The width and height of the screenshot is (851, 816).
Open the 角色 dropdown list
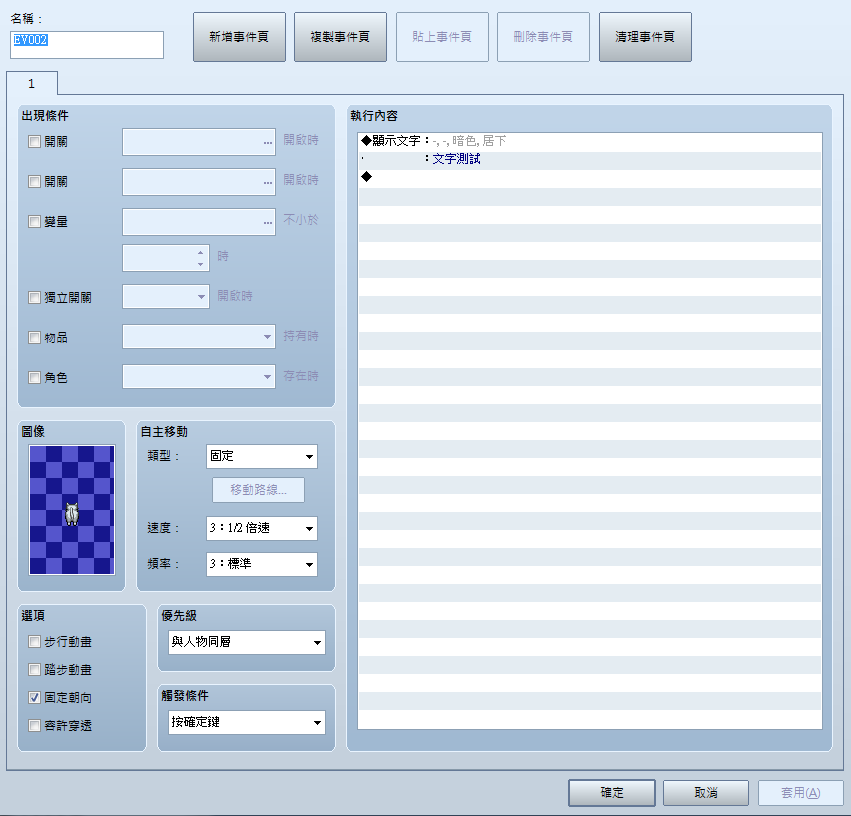(199, 377)
